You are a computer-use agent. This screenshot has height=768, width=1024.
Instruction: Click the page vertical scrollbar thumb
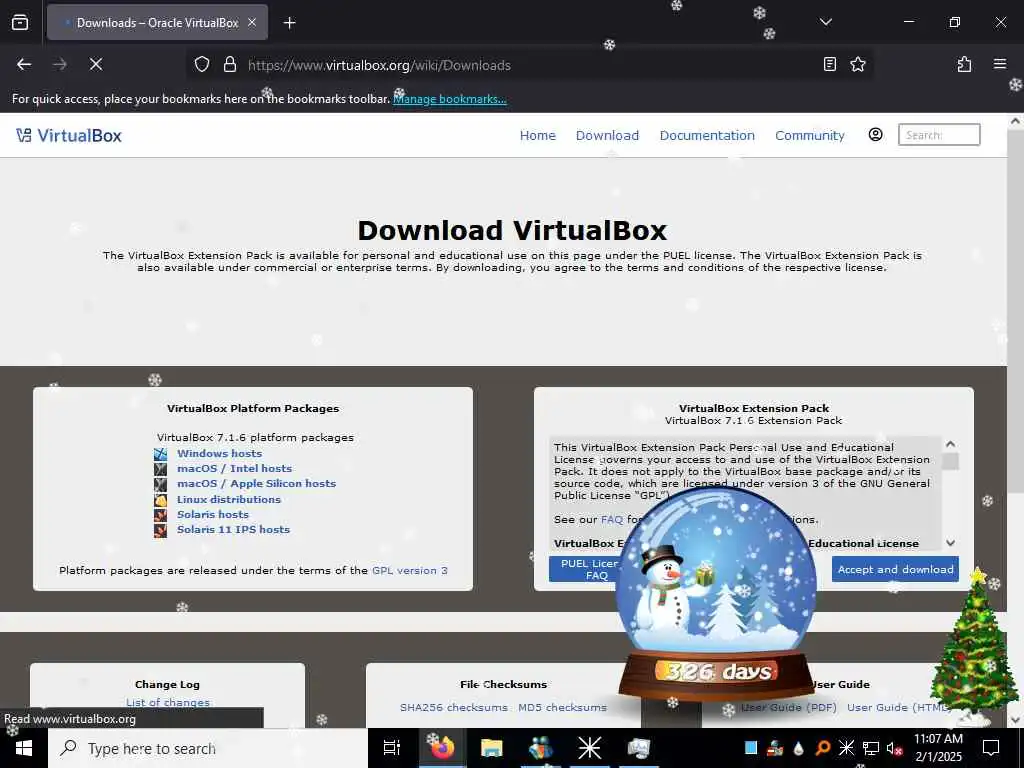point(1015,312)
